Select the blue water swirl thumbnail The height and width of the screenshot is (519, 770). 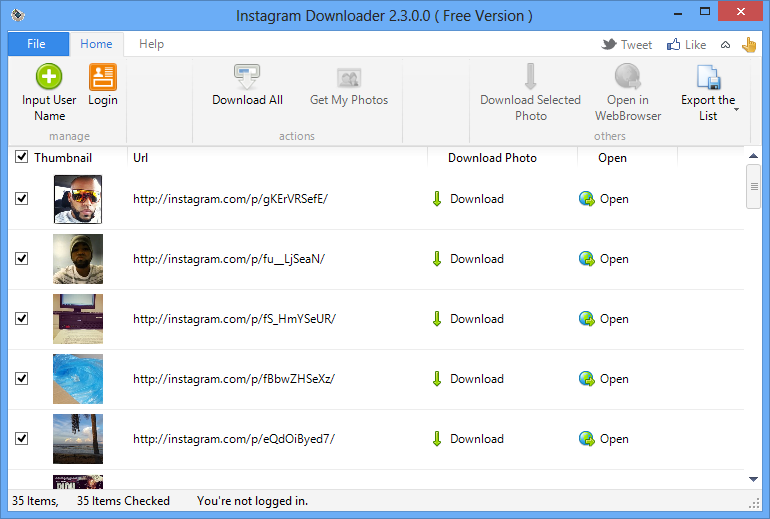[78, 379]
